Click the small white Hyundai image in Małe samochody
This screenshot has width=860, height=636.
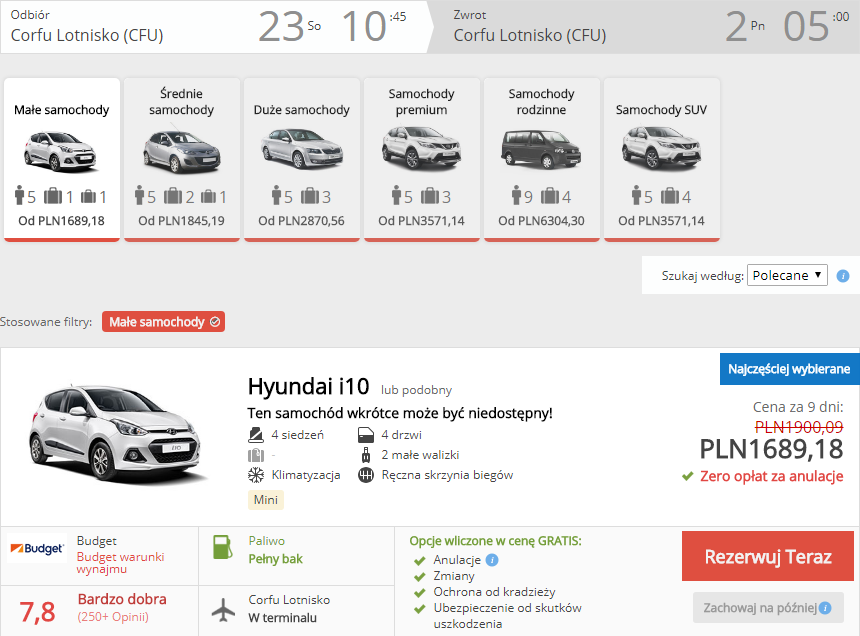coord(61,151)
